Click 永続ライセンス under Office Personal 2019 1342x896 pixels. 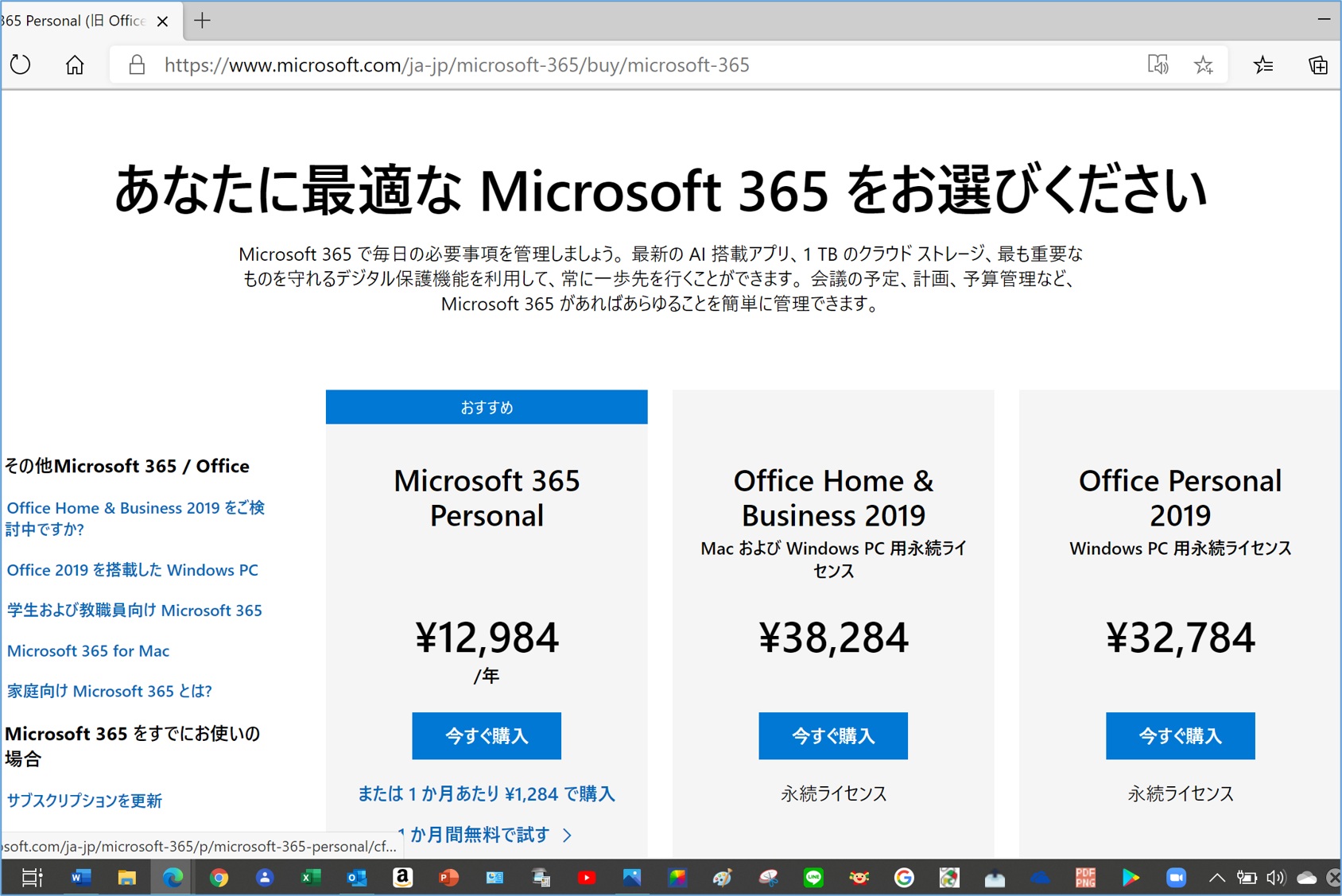pyautogui.click(x=1181, y=793)
